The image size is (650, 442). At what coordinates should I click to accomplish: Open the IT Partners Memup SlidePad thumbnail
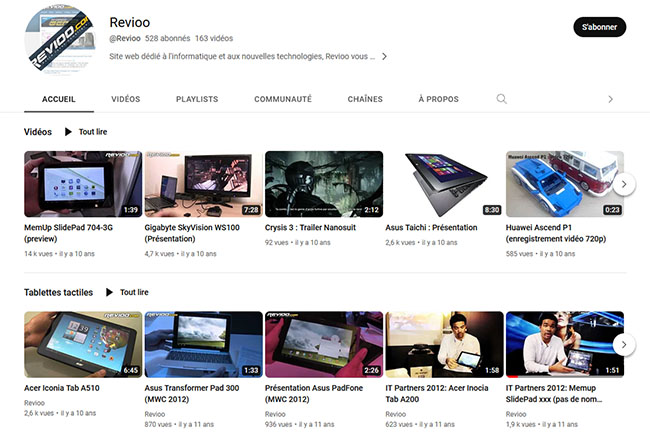(x=565, y=345)
